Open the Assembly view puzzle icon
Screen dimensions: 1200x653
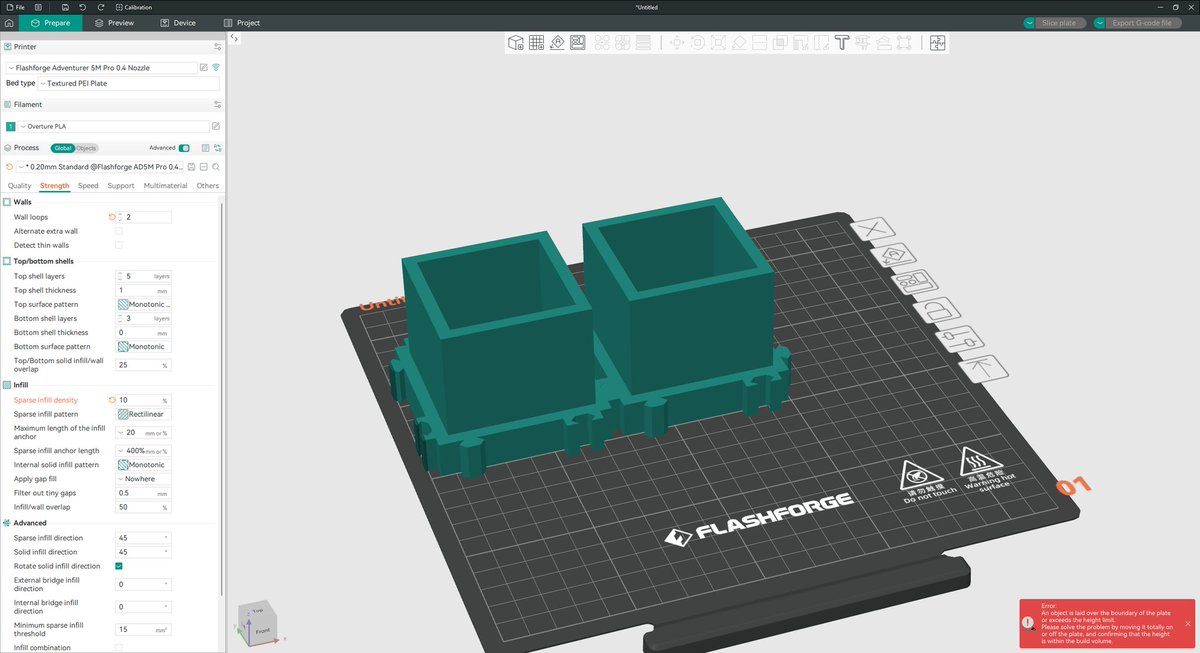click(x=937, y=43)
